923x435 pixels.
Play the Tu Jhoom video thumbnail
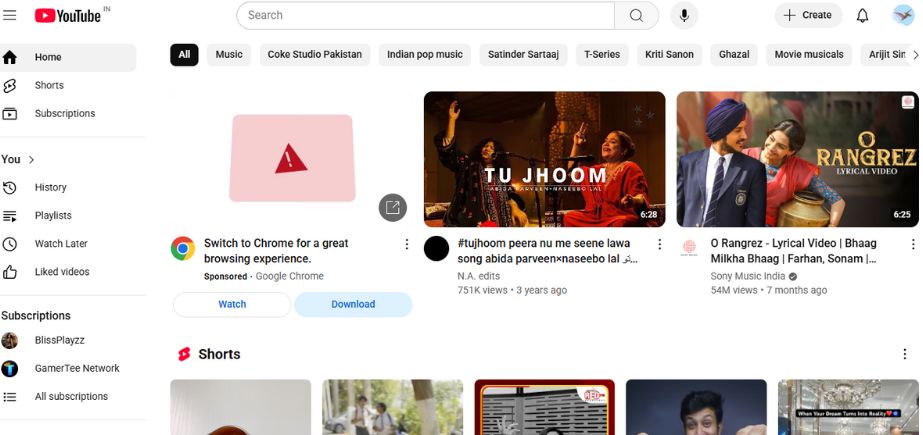(544, 159)
